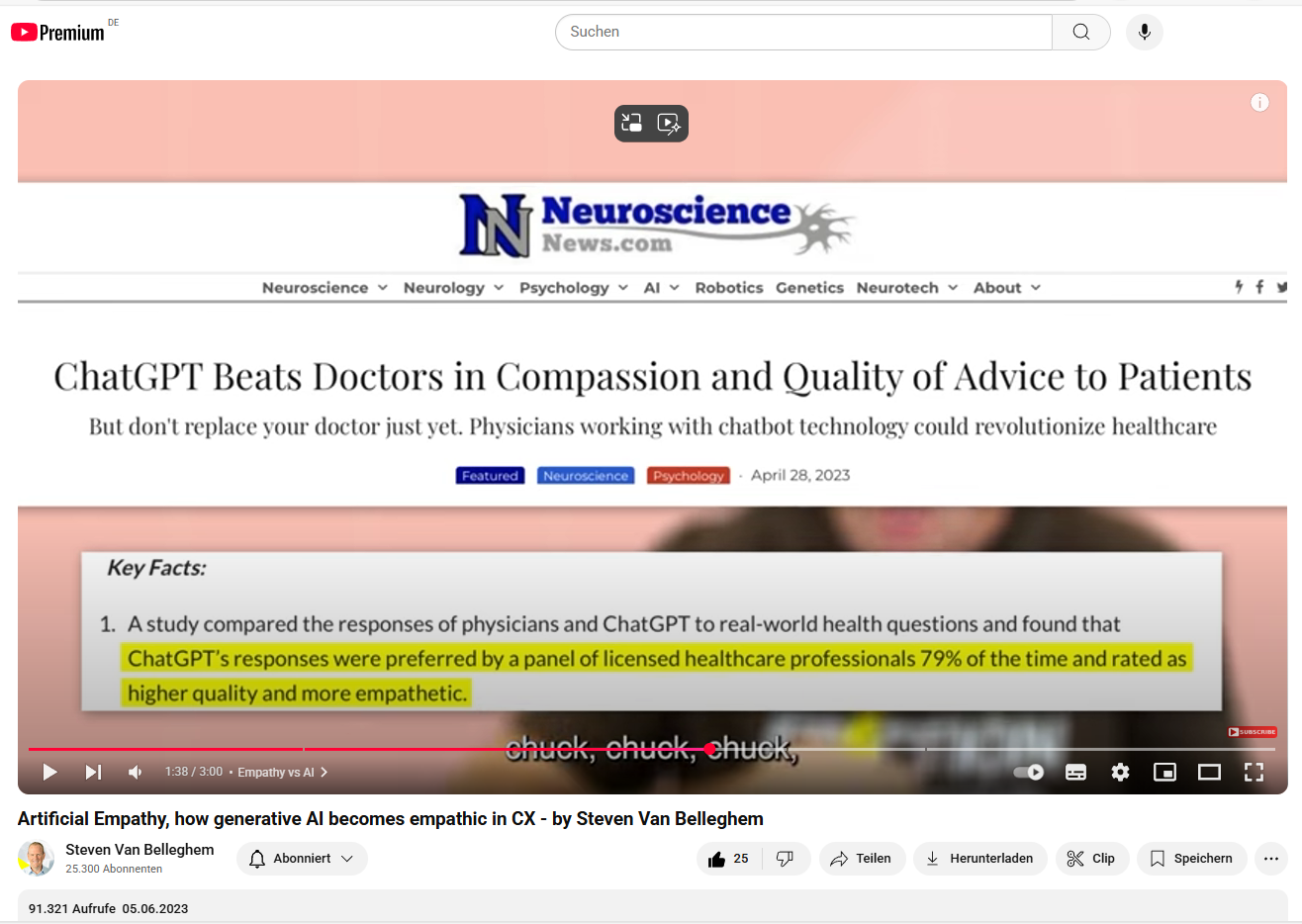1302x924 pixels.
Task: Click the YouTube Premium logo
Action: 57,33
